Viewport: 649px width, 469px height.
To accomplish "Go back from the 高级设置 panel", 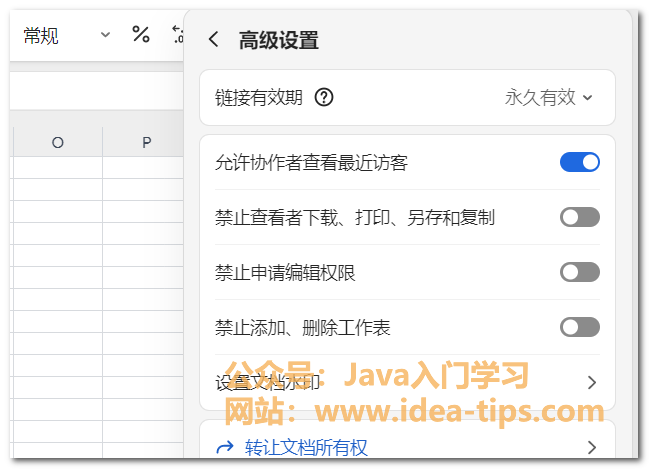I will point(212,40).
